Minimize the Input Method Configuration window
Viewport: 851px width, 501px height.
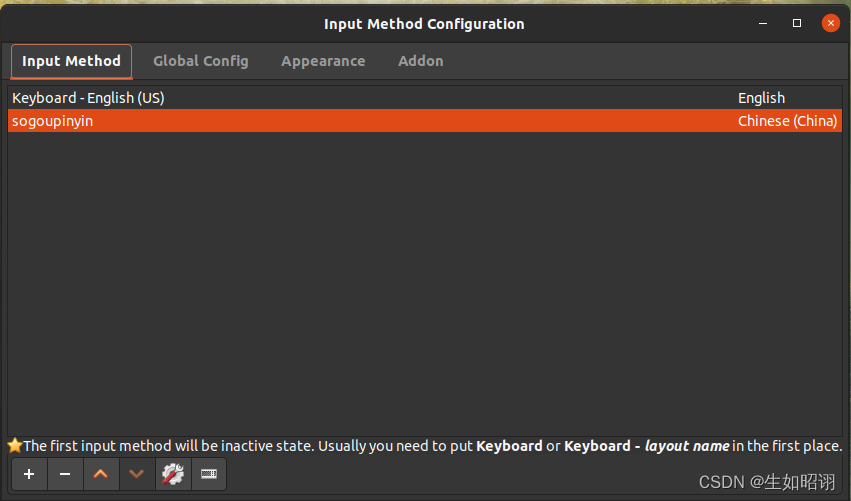pos(763,23)
